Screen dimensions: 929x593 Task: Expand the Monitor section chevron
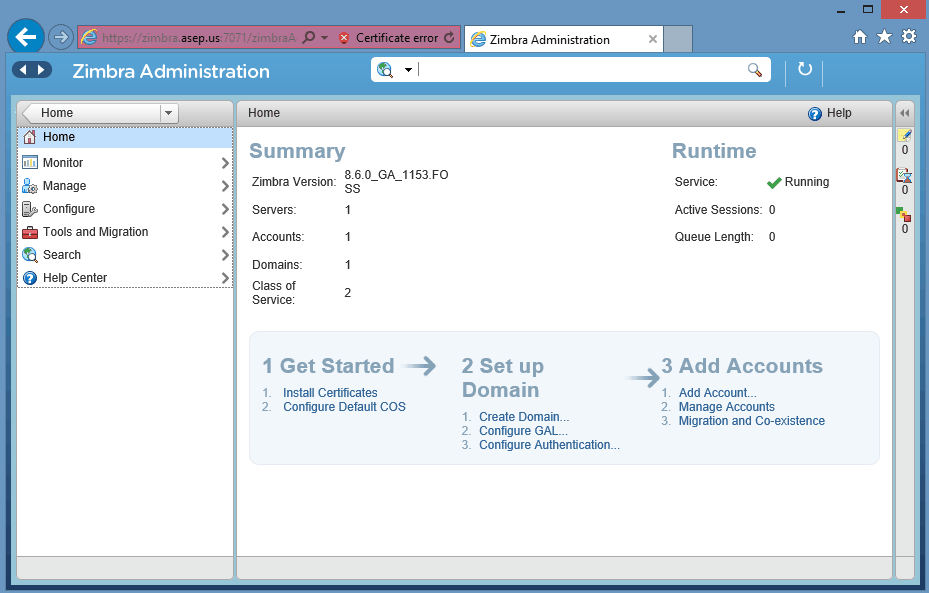[x=225, y=163]
